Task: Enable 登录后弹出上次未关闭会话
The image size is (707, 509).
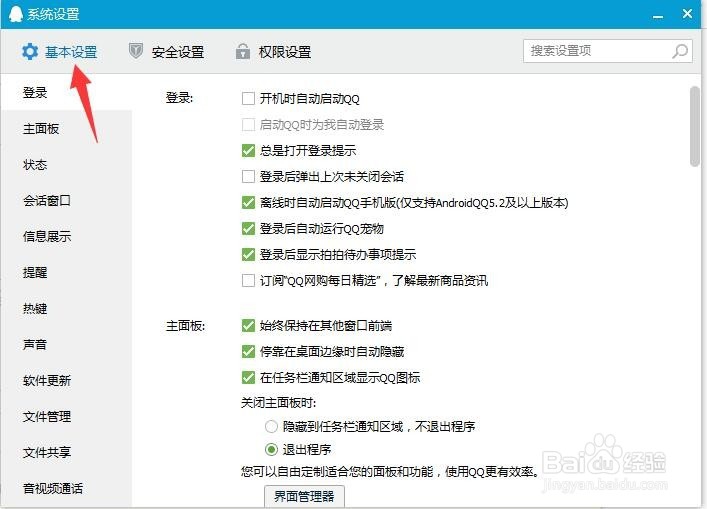Action: point(248,176)
